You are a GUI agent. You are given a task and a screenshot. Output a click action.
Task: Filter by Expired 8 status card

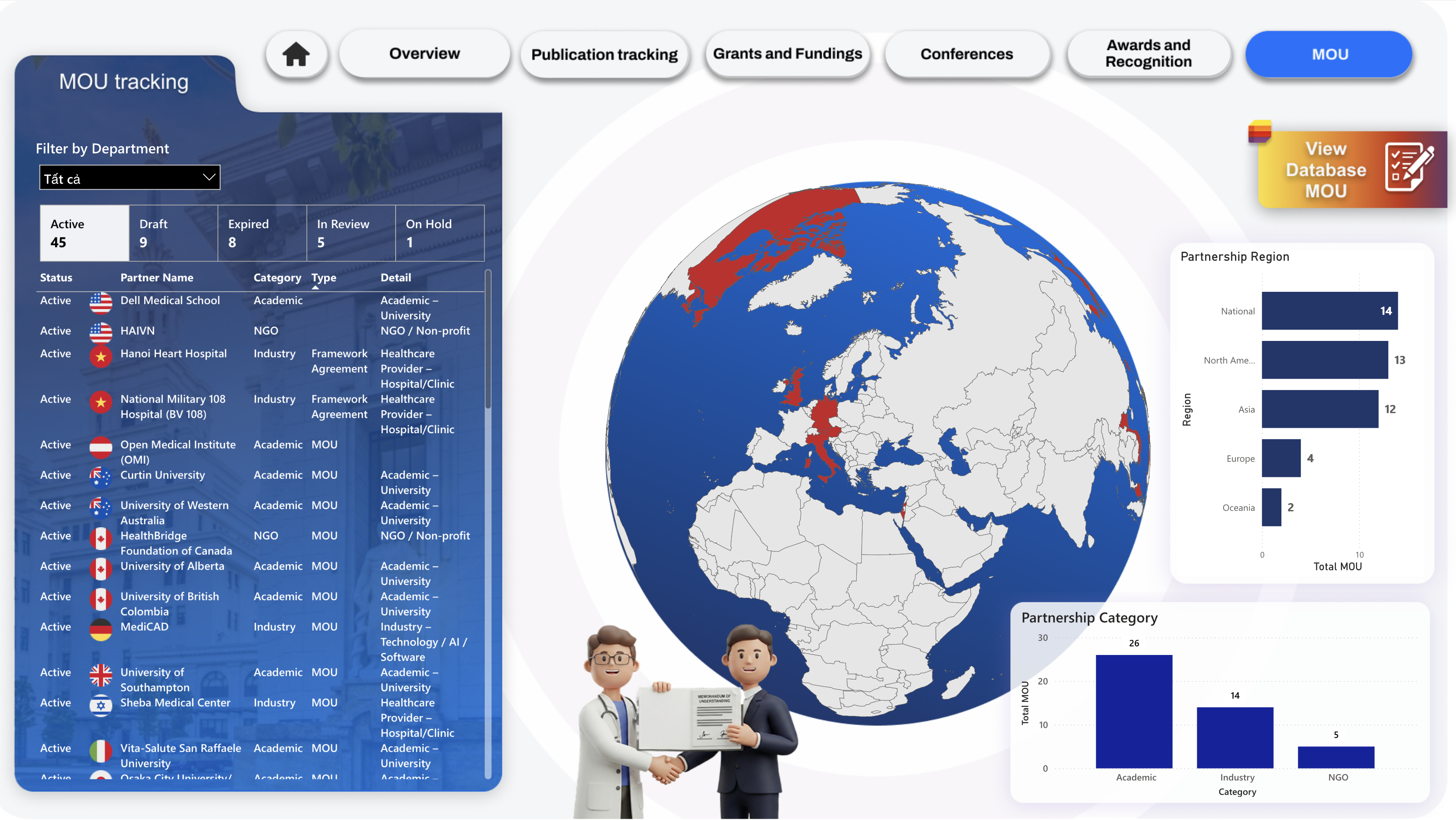pos(262,233)
